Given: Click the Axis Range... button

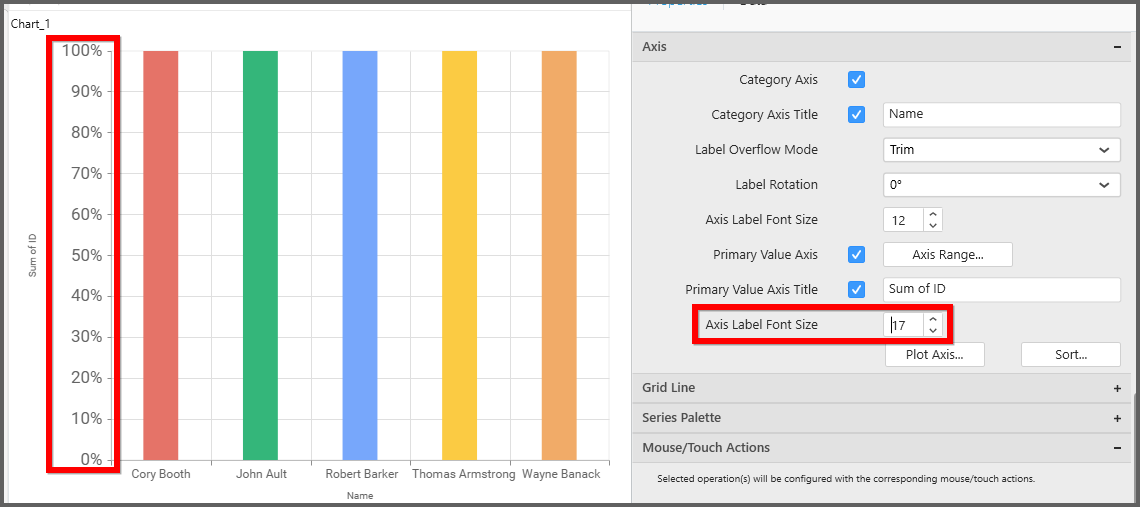Looking at the screenshot, I should click(x=947, y=255).
